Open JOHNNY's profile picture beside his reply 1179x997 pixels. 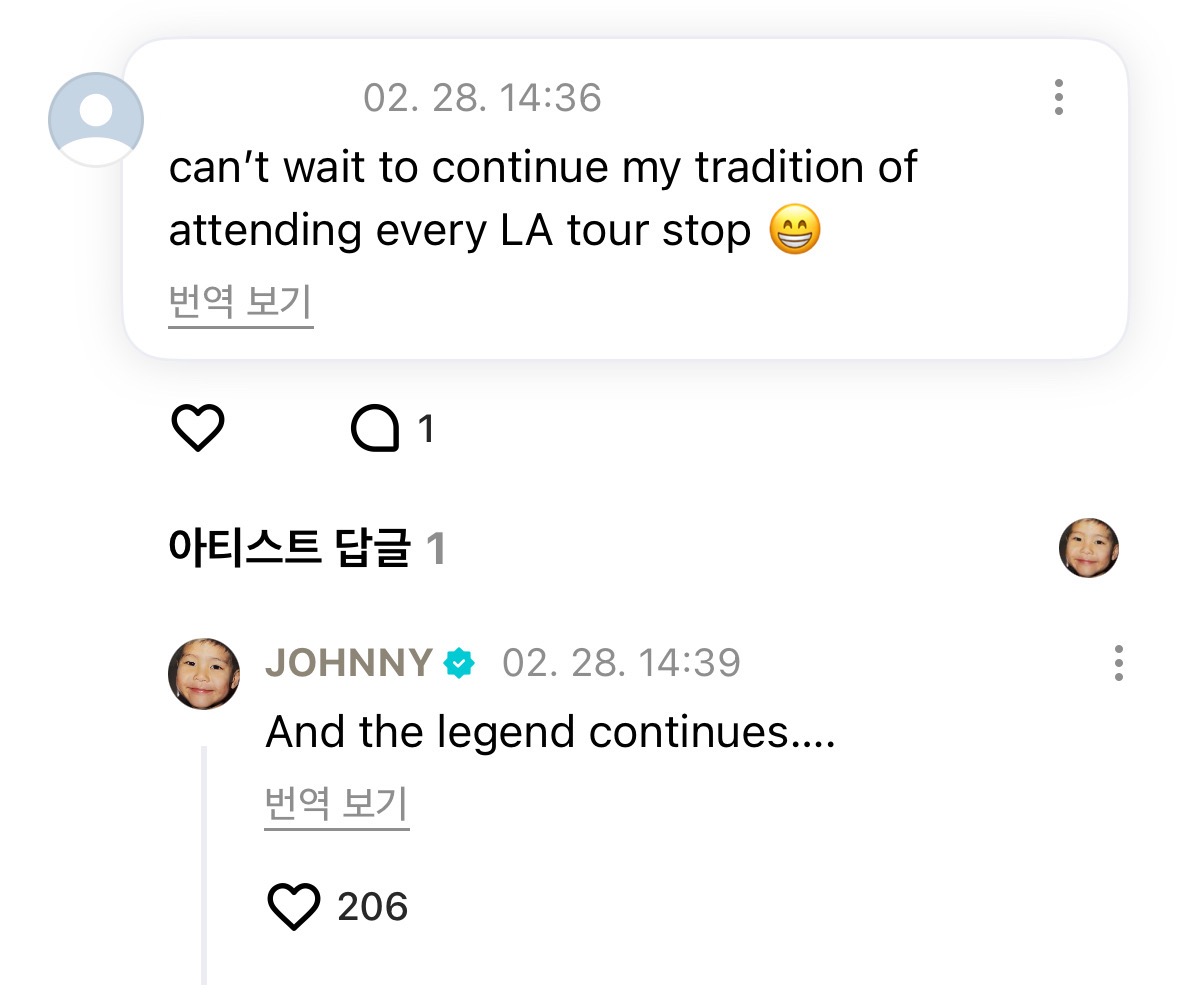(204, 674)
